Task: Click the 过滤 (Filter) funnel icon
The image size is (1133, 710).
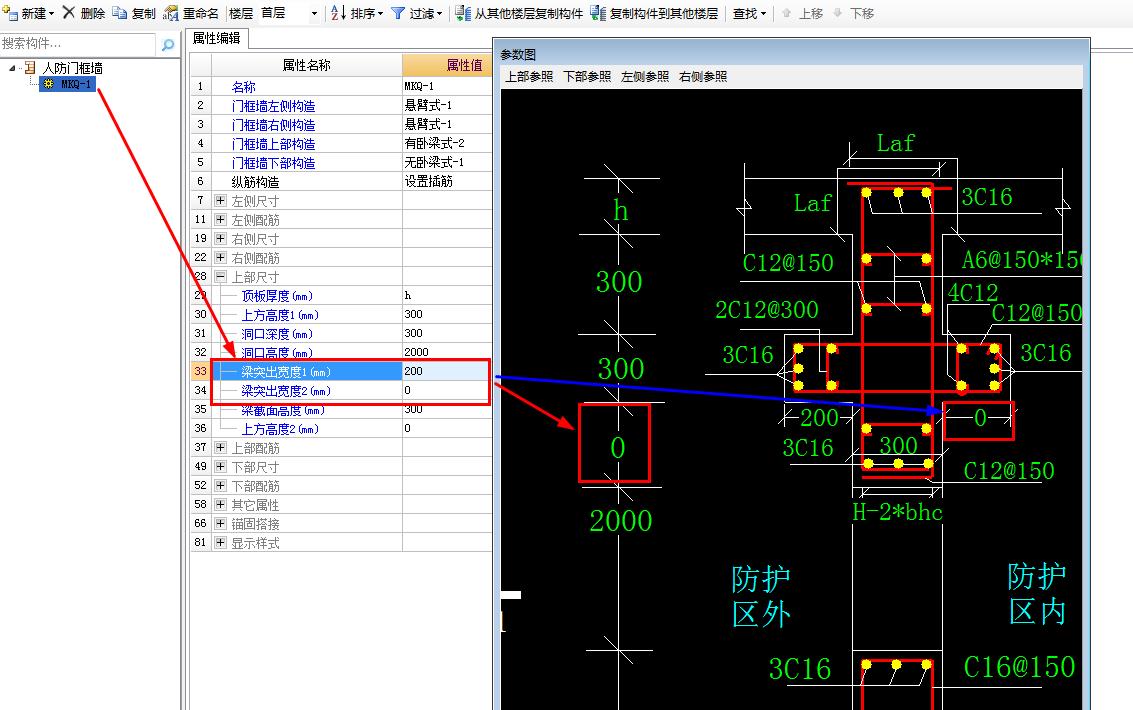Action: click(x=397, y=13)
